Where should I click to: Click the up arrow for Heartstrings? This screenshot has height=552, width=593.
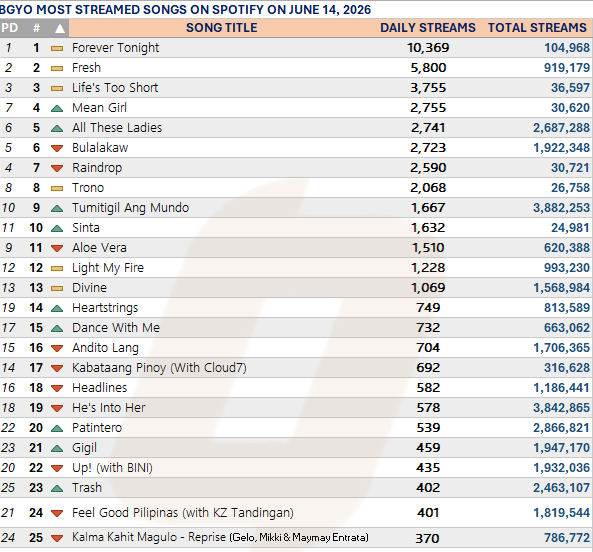pyautogui.click(x=57, y=309)
